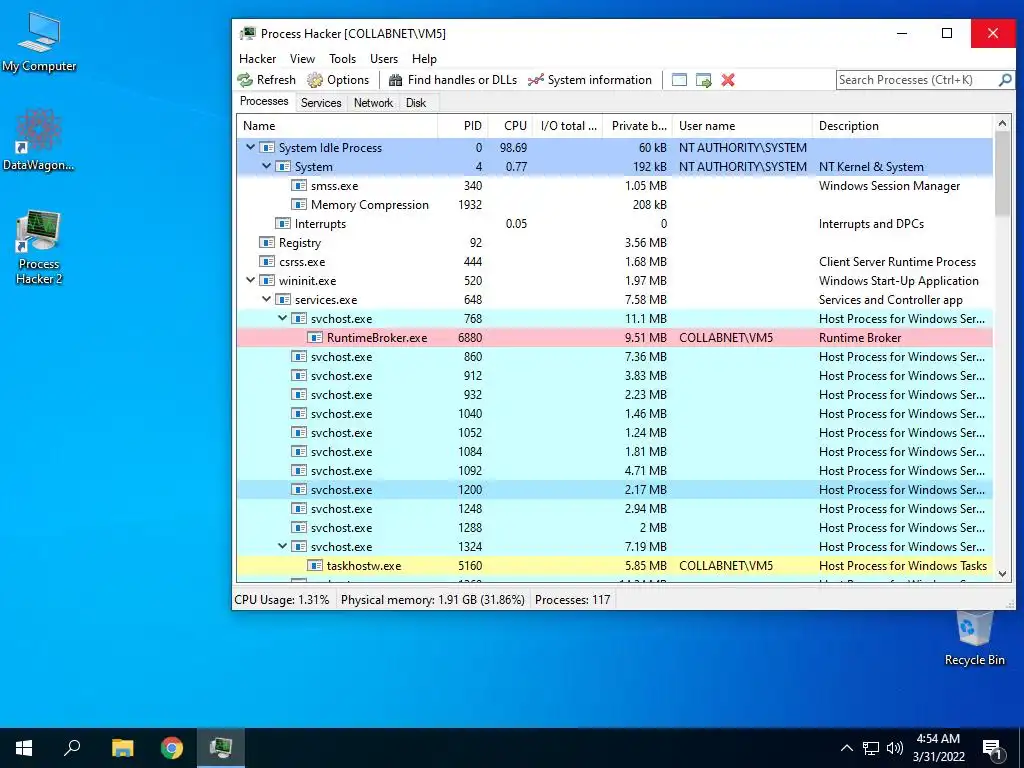The image size is (1024, 768).
Task: Click the magnifier icon in search box
Action: click(1005, 80)
